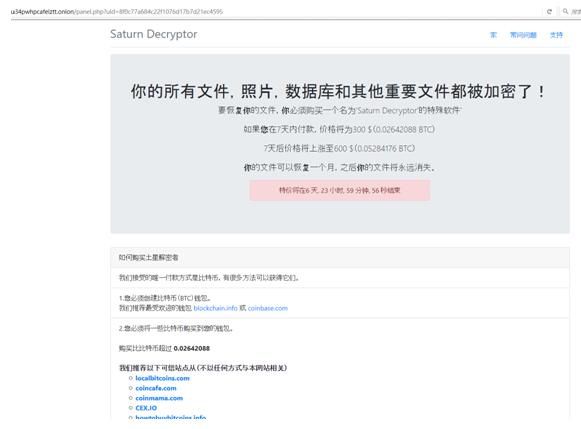581x429 pixels.
Task: Click the Saturn Decryptor site title
Action: click(x=153, y=34)
